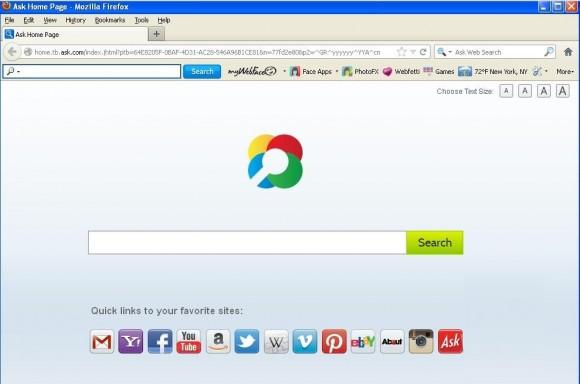The image size is (580, 384).
Task: Open the YouTube quick link icon
Action: point(189,341)
